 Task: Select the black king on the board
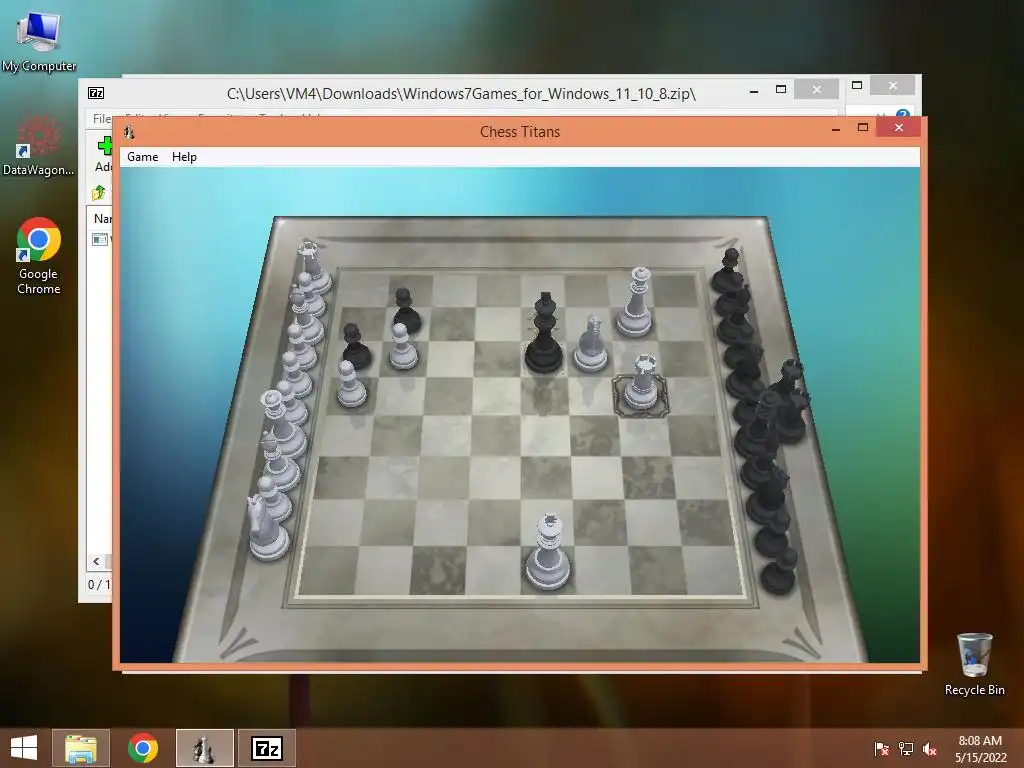[544, 333]
